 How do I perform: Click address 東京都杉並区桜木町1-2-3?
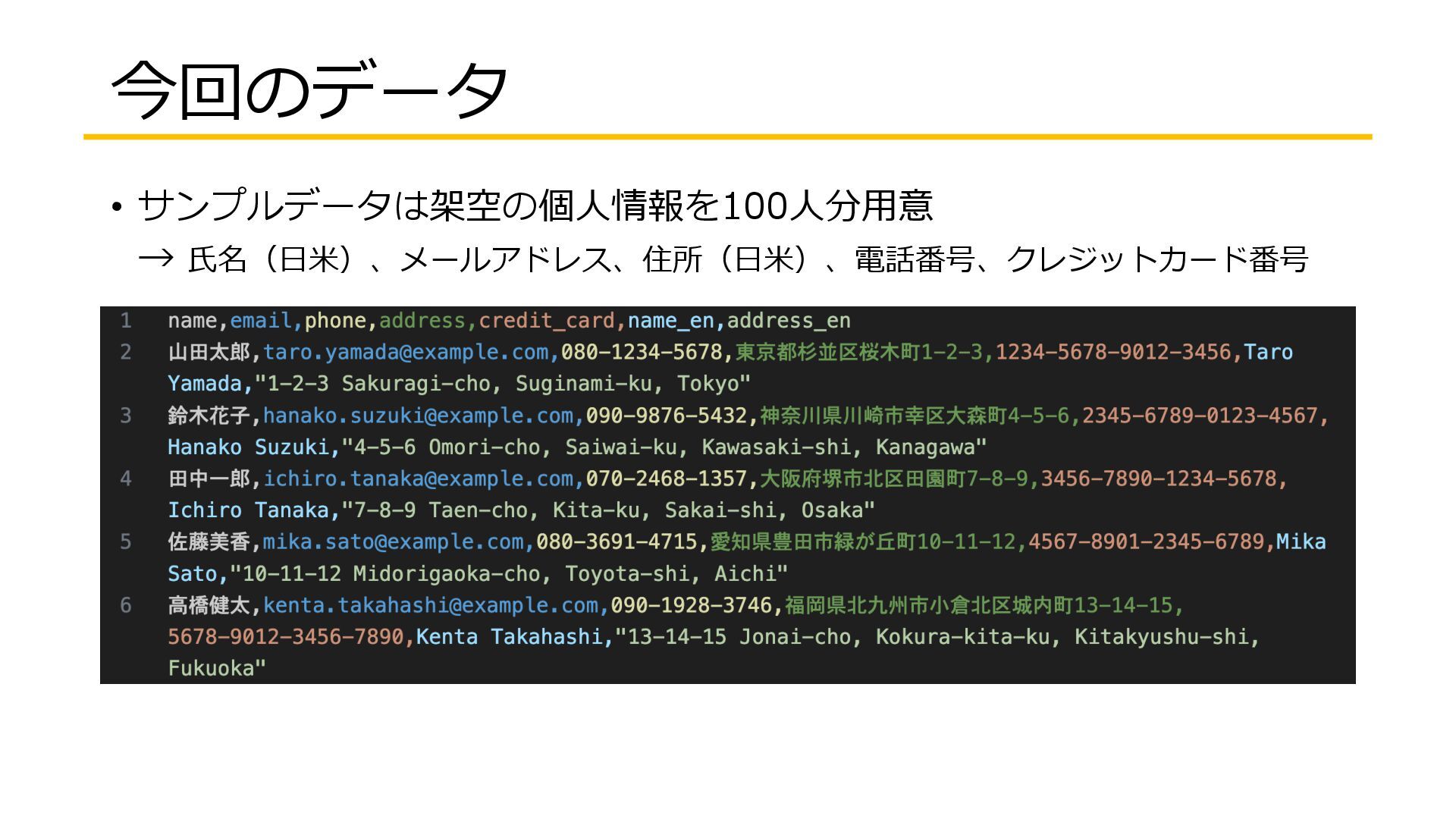[858, 352]
